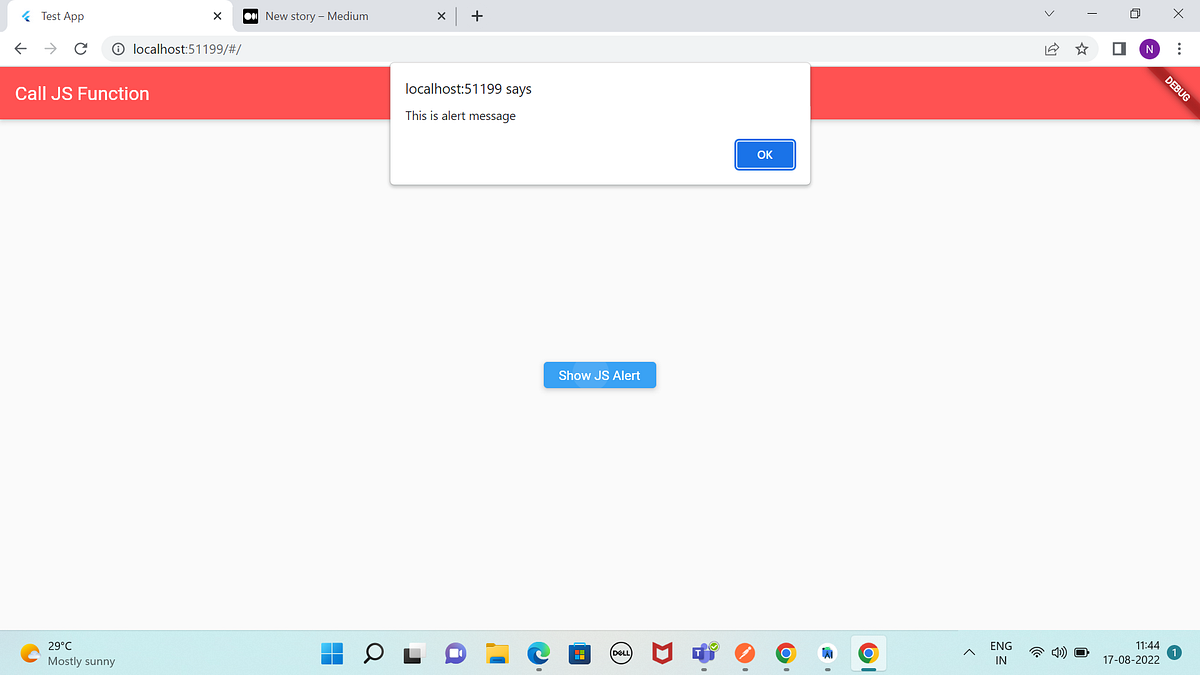This screenshot has height=675, width=1200.
Task: Adjust the volume from the system tray
Action: [1058, 652]
